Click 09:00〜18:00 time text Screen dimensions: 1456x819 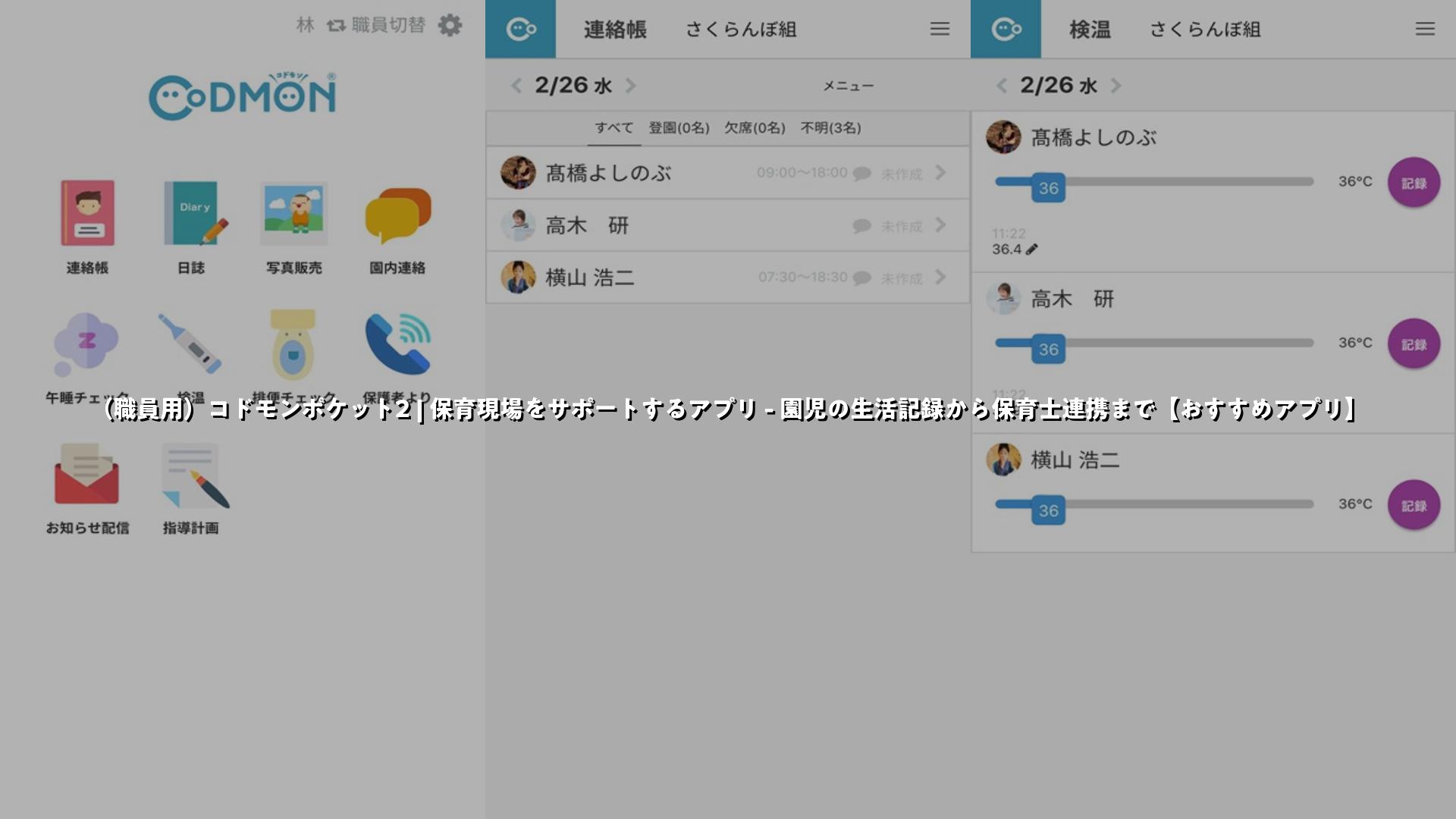coord(802,173)
